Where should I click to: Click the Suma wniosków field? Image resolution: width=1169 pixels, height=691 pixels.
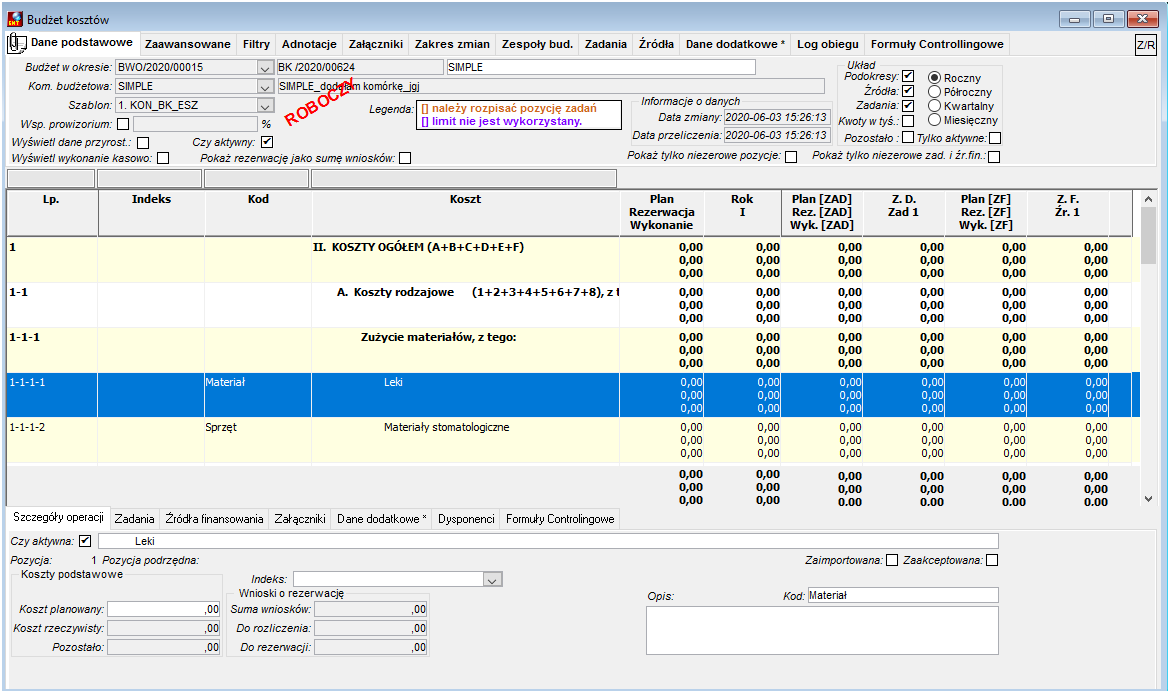[x=371, y=609]
